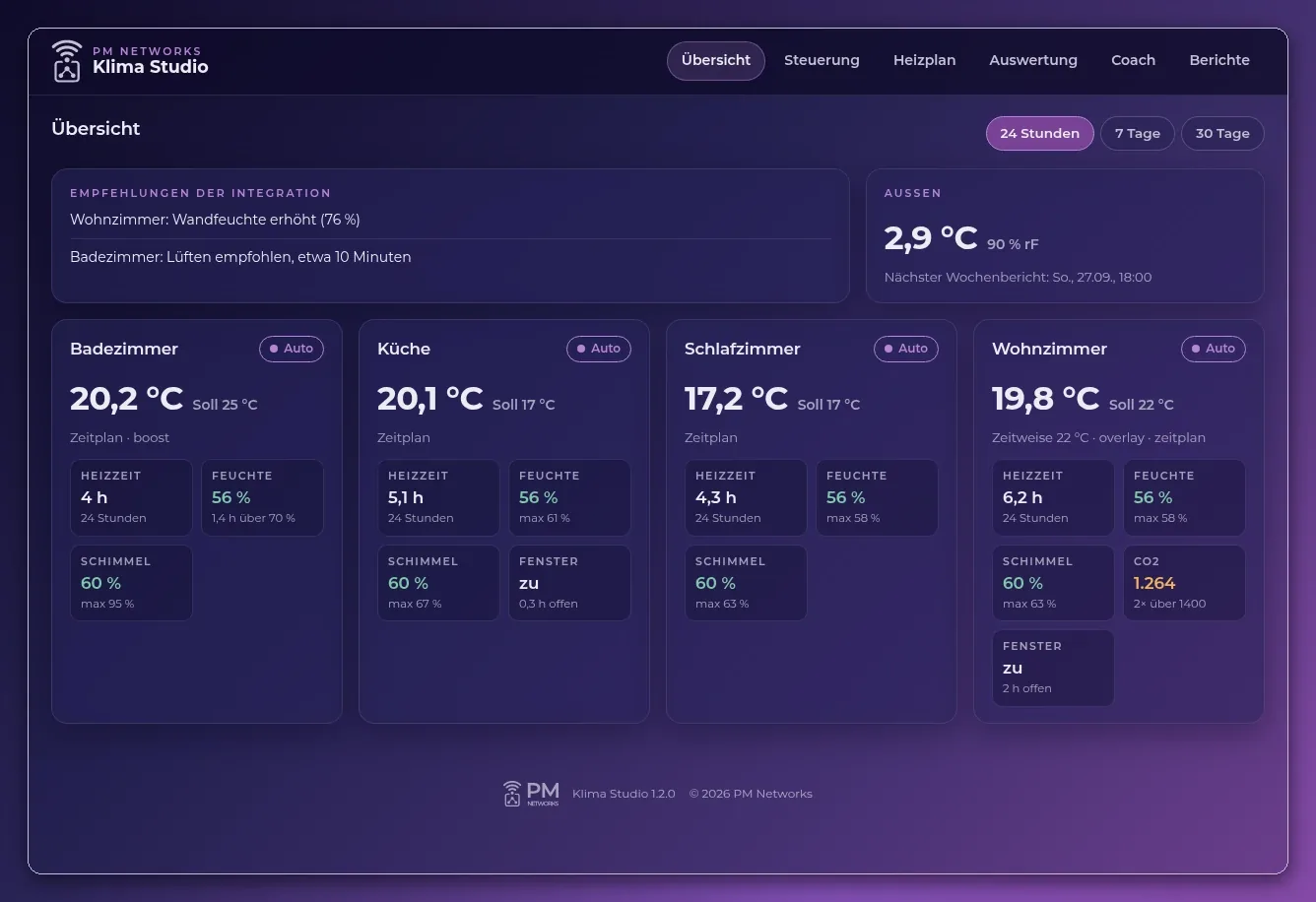Select the Badezimmer Schimmel tile

pyautogui.click(x=131, y=583)
